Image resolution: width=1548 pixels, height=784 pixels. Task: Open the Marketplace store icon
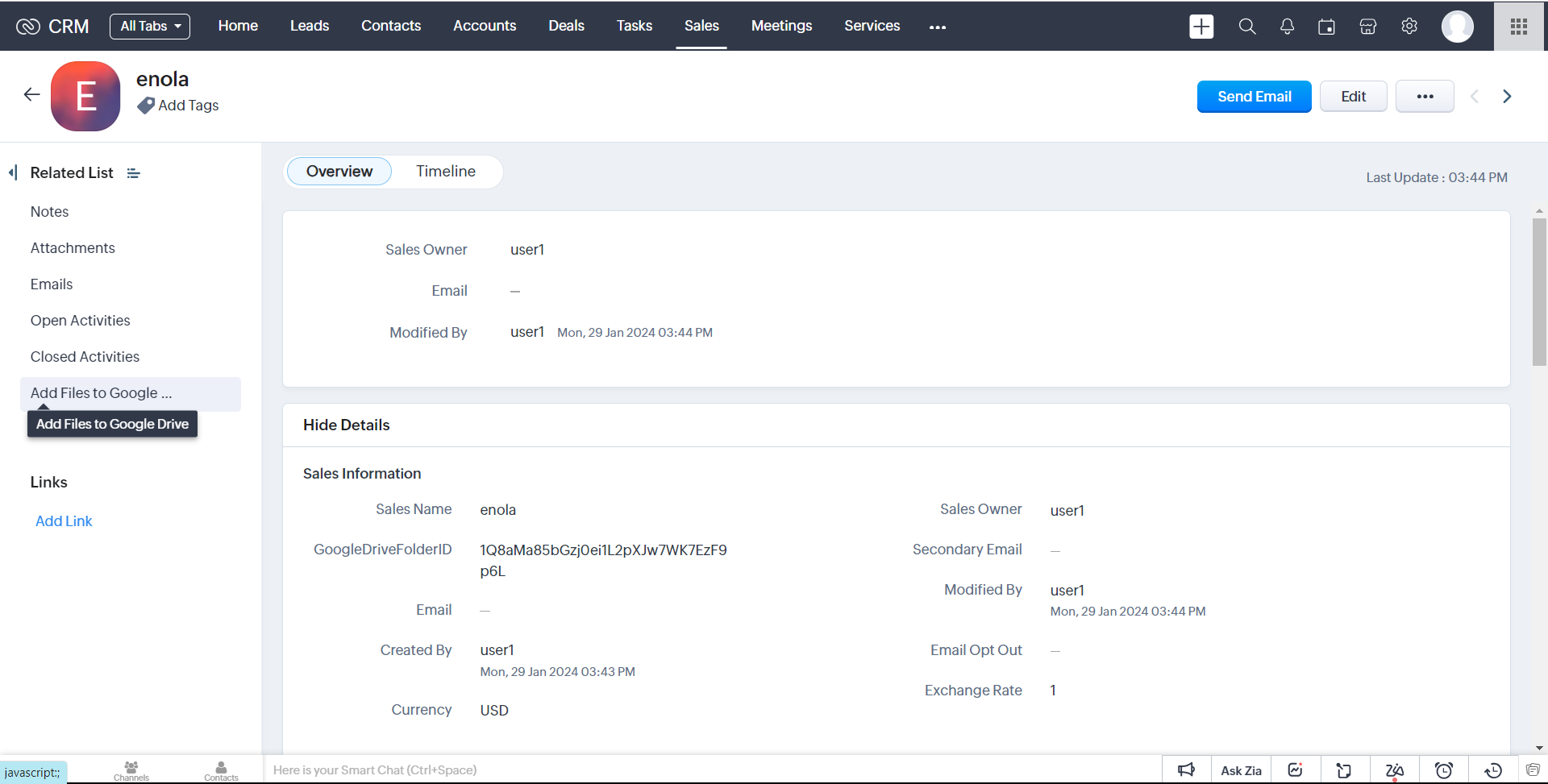[x=1367, y=27]
